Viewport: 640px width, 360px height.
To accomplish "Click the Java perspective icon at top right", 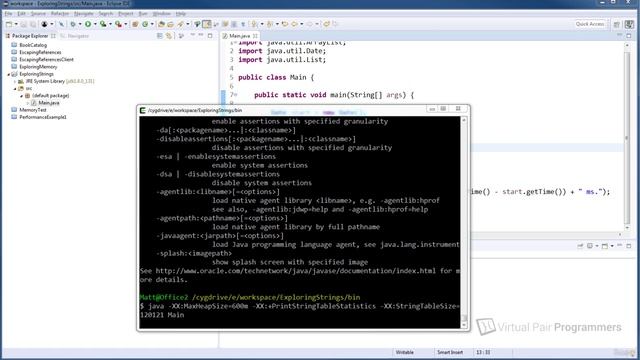I will pyautogui.click(x=629, y=24).
